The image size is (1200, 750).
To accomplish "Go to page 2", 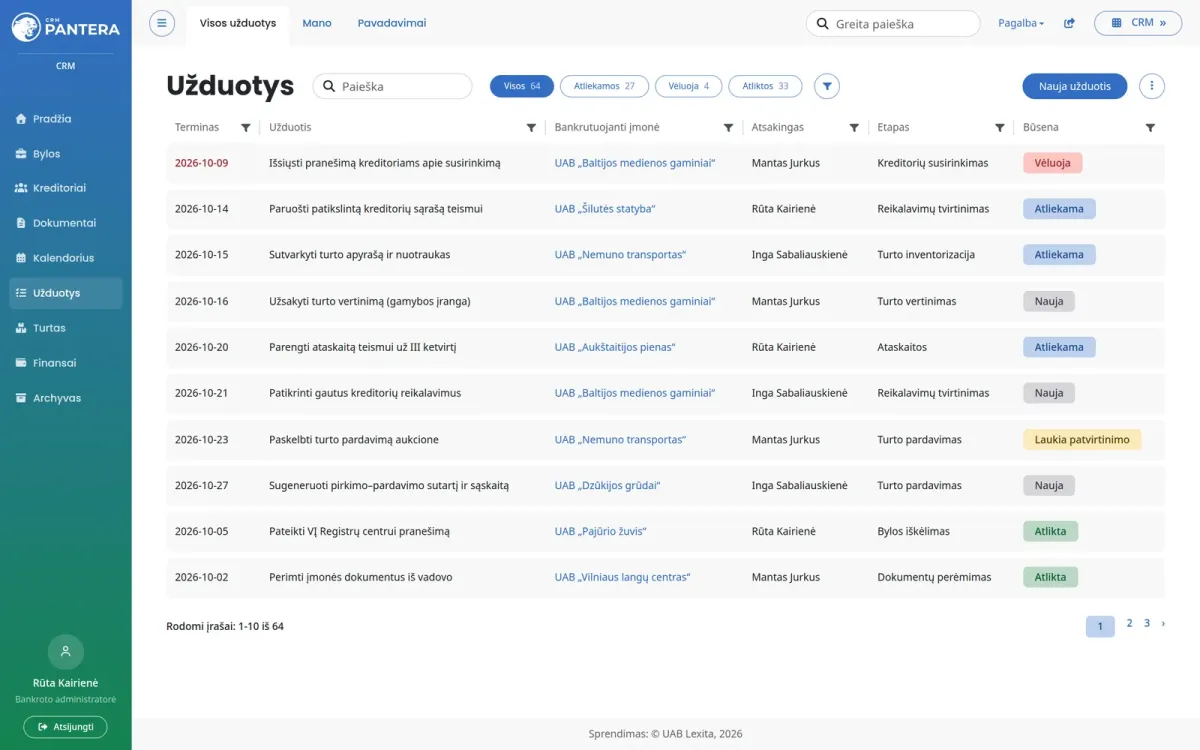I will point(1129,623).
